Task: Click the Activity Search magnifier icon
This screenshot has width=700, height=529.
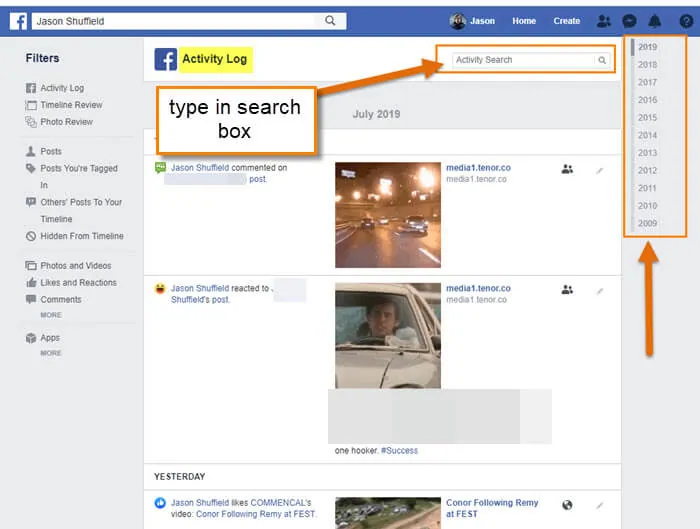Action: [602, 60]
